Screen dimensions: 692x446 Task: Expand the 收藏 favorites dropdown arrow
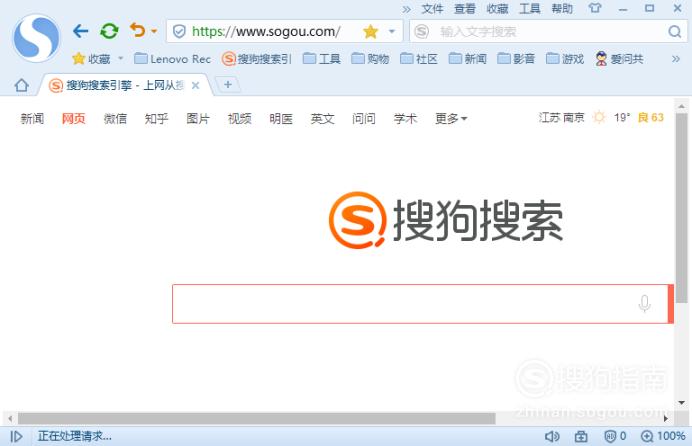click(x=120, y=58)
